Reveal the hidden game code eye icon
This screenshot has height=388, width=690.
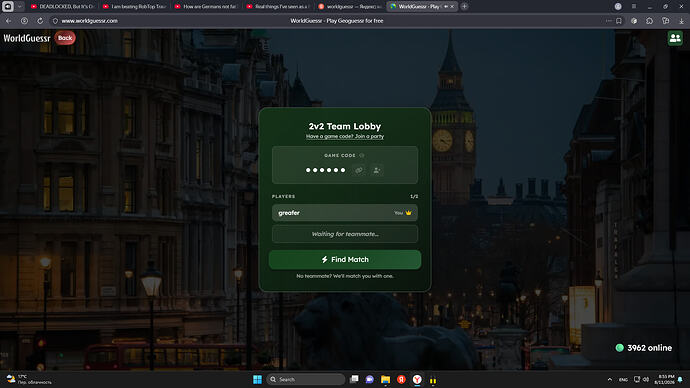362,155
